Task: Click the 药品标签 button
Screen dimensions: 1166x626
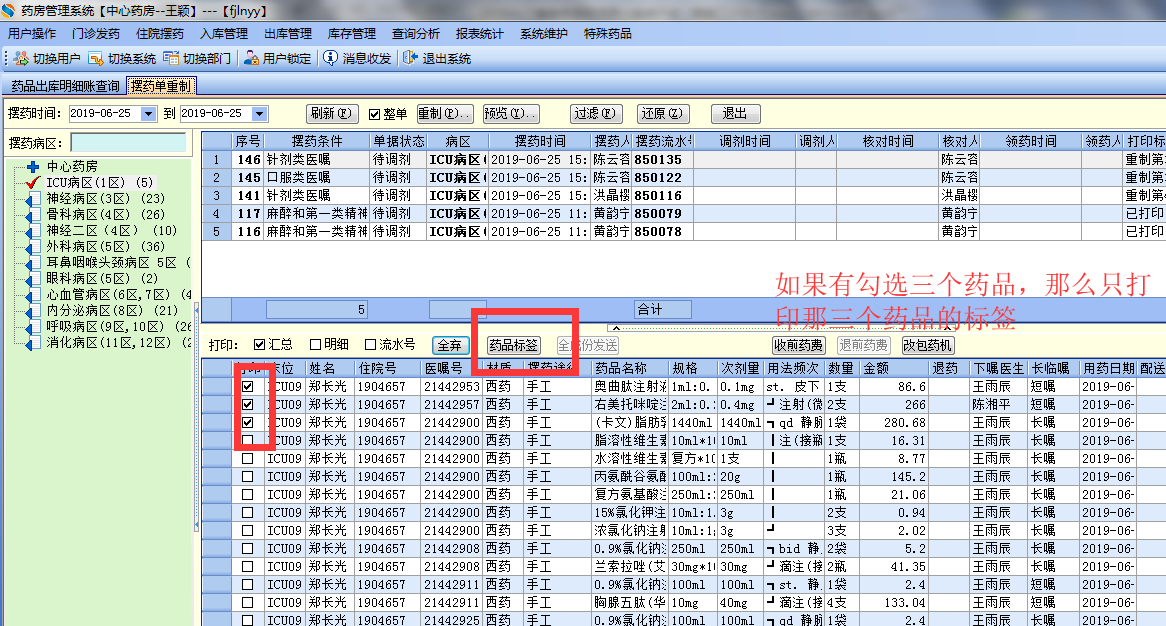Action: [x=513, y=345]
